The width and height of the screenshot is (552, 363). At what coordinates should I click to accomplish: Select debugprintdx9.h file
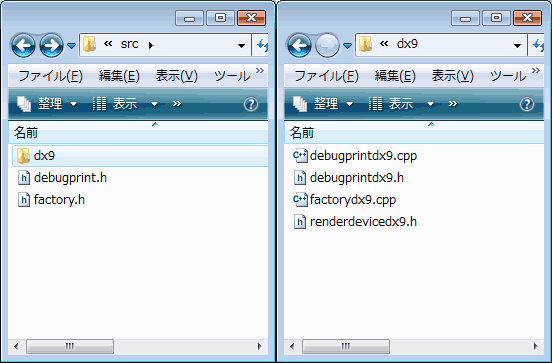348,178
